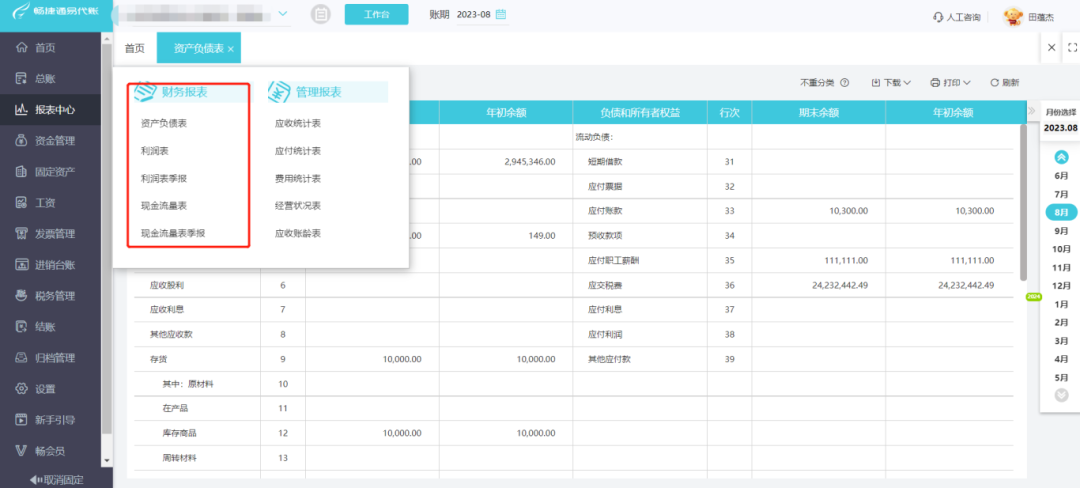Switch to the 首页 tab
This screenshot has width=1080, height=488.
pyautogui.click(x=135, y=48)
